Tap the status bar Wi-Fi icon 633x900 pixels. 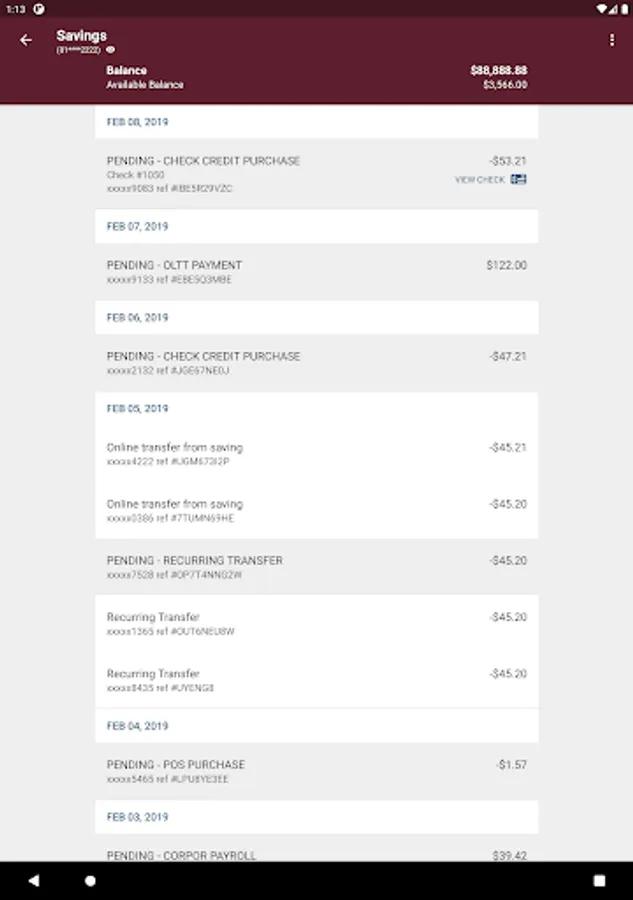point(603,8)
